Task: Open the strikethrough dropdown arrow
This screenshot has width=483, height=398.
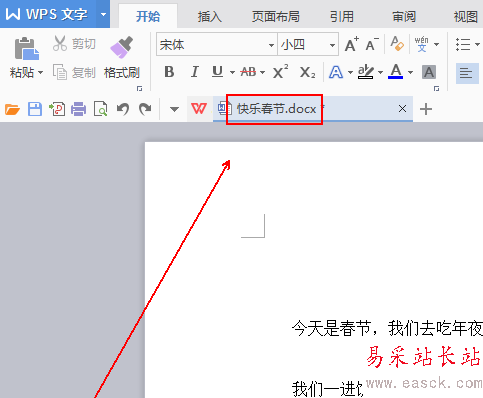Action: tap(262, 72)
